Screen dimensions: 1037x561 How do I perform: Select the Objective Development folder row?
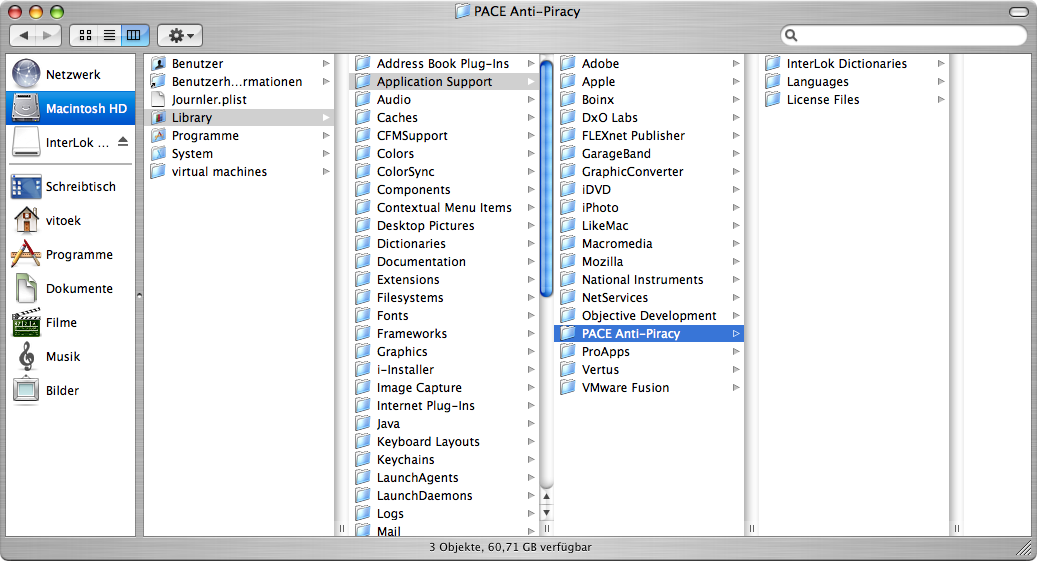click(x=649, y=316)
